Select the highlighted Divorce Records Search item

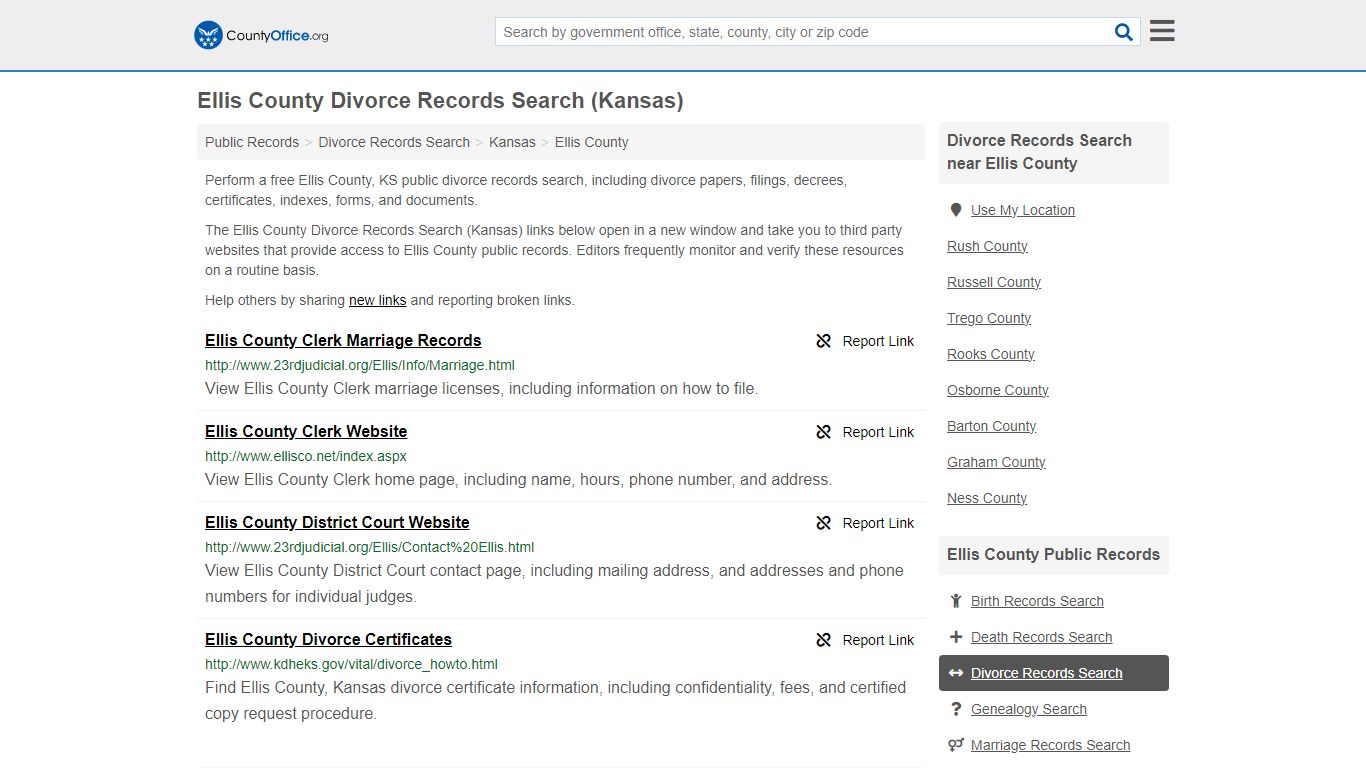(1054, 673)
